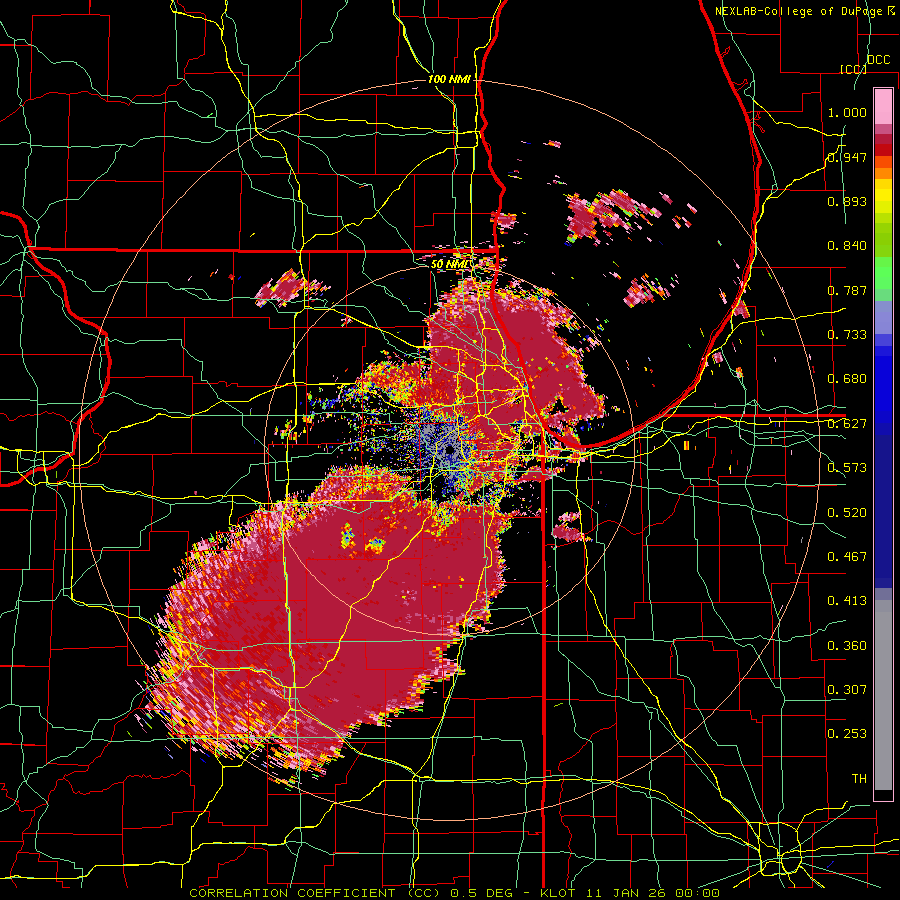This screenshot has width=900, height=900.
Task: Click the DCC label above the legend
Action: pyautogui.click(x=878, y=60)
